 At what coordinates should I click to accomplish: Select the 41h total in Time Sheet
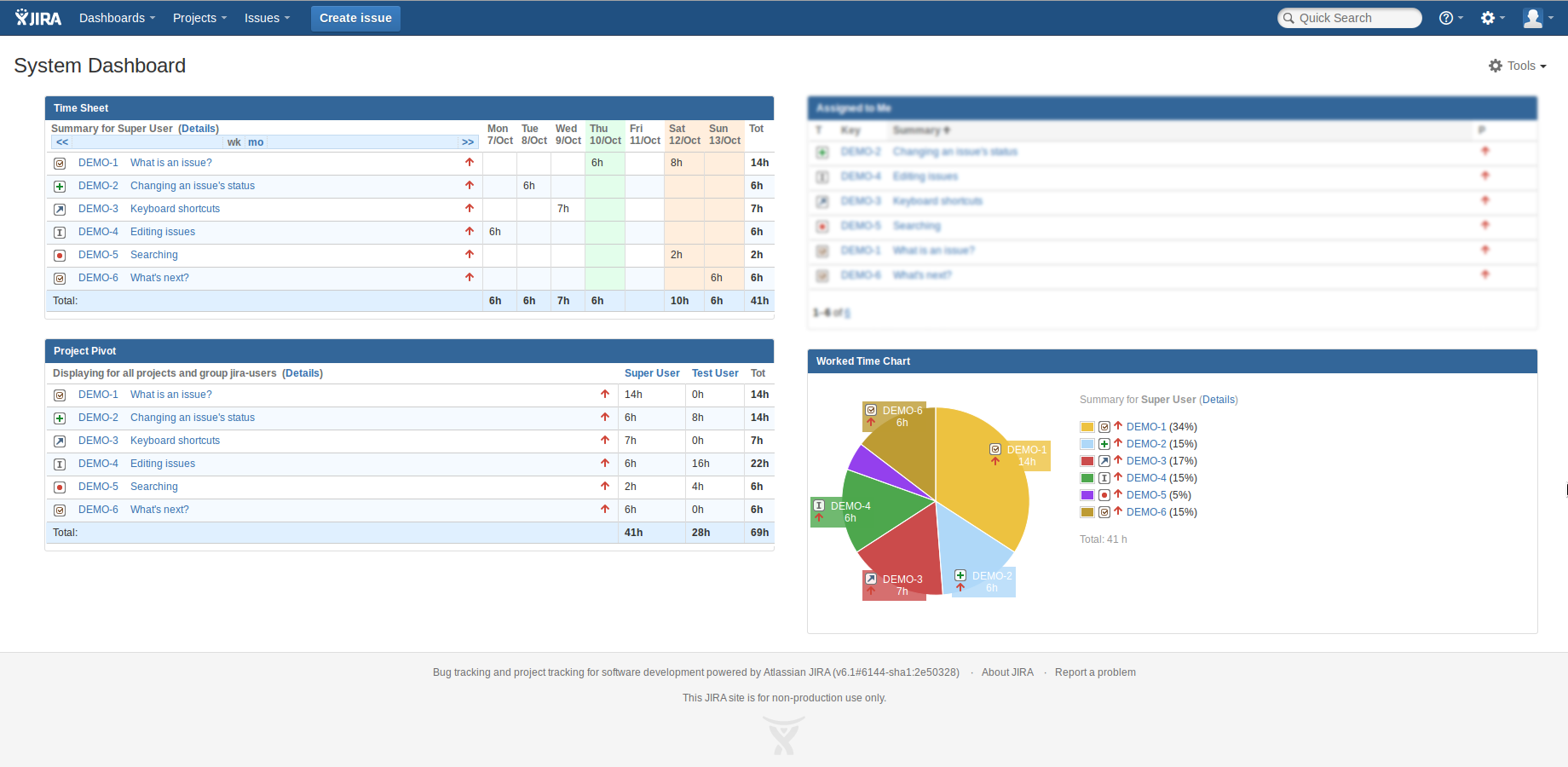click(x=759, y=301)
